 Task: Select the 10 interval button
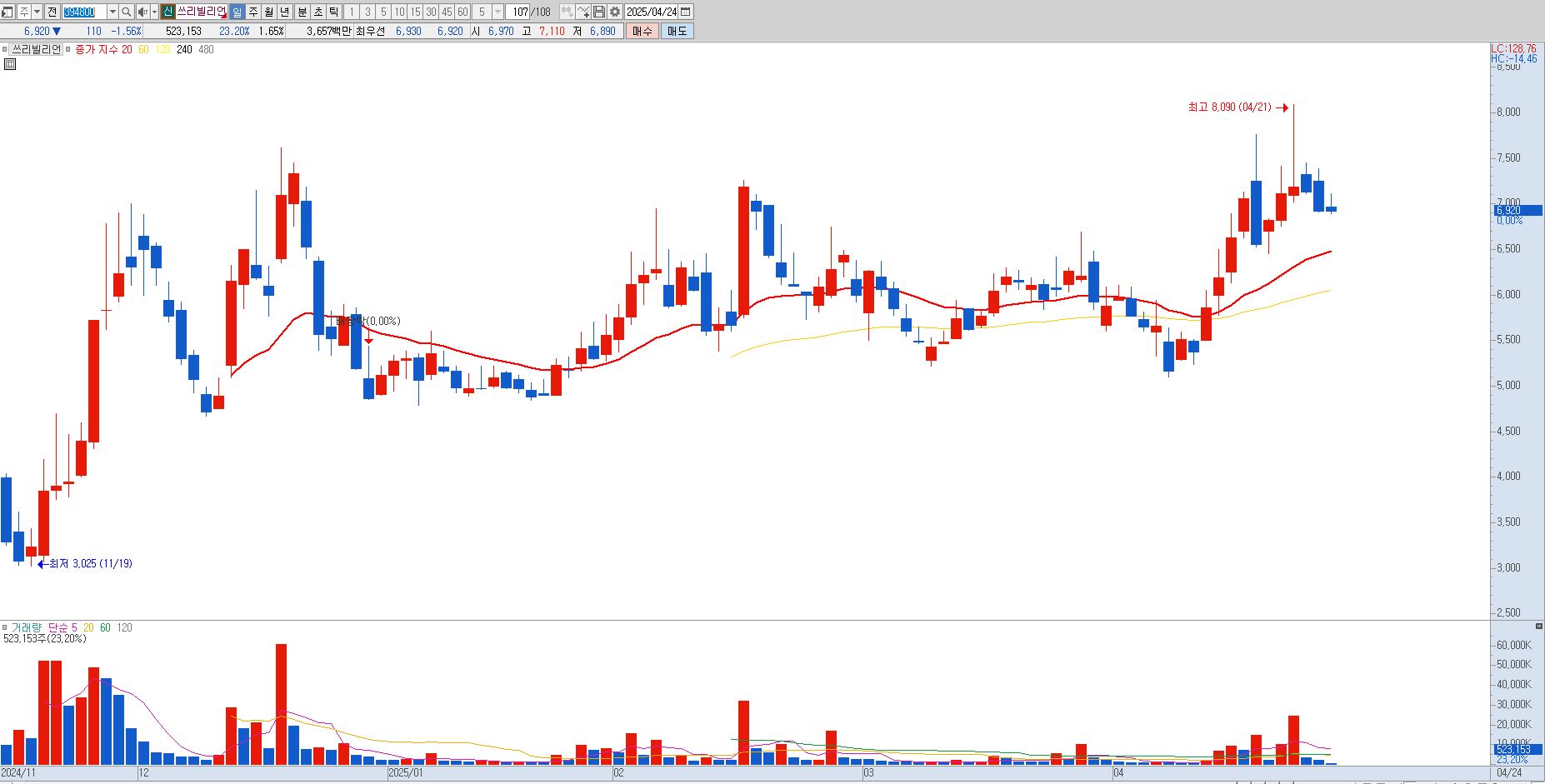pyautogui.click(x=399, y=12)
